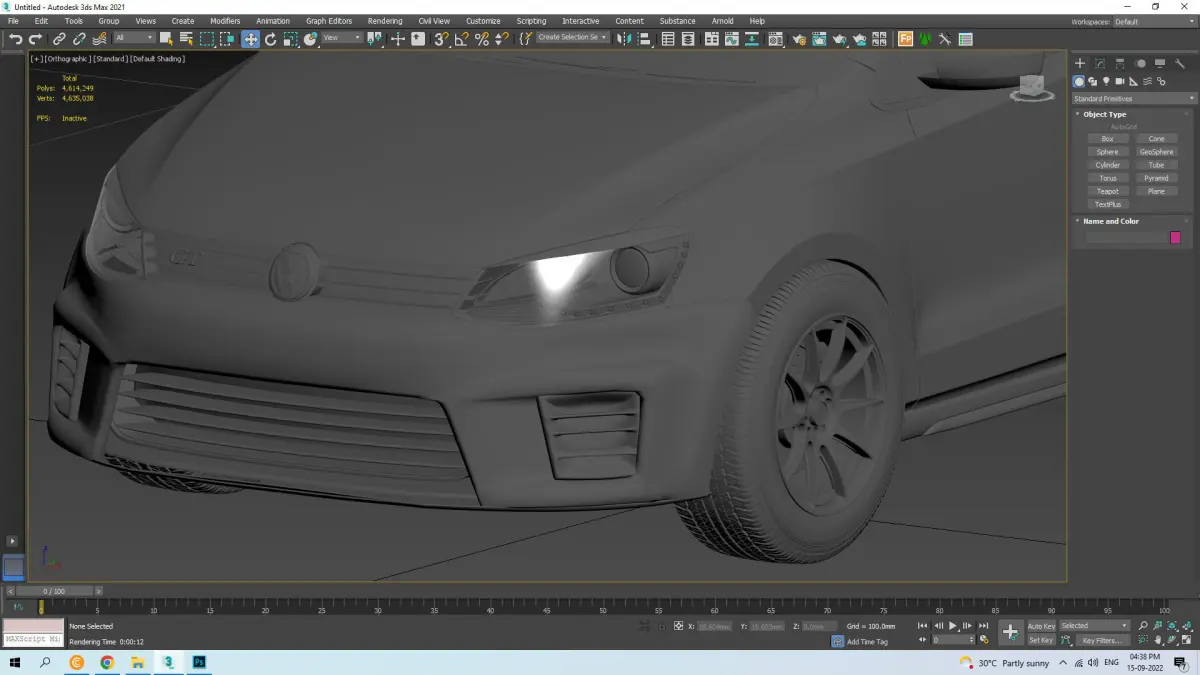Open the Modifiers menu
This screenshot has width=1200, height=675.
pos(225,21)
